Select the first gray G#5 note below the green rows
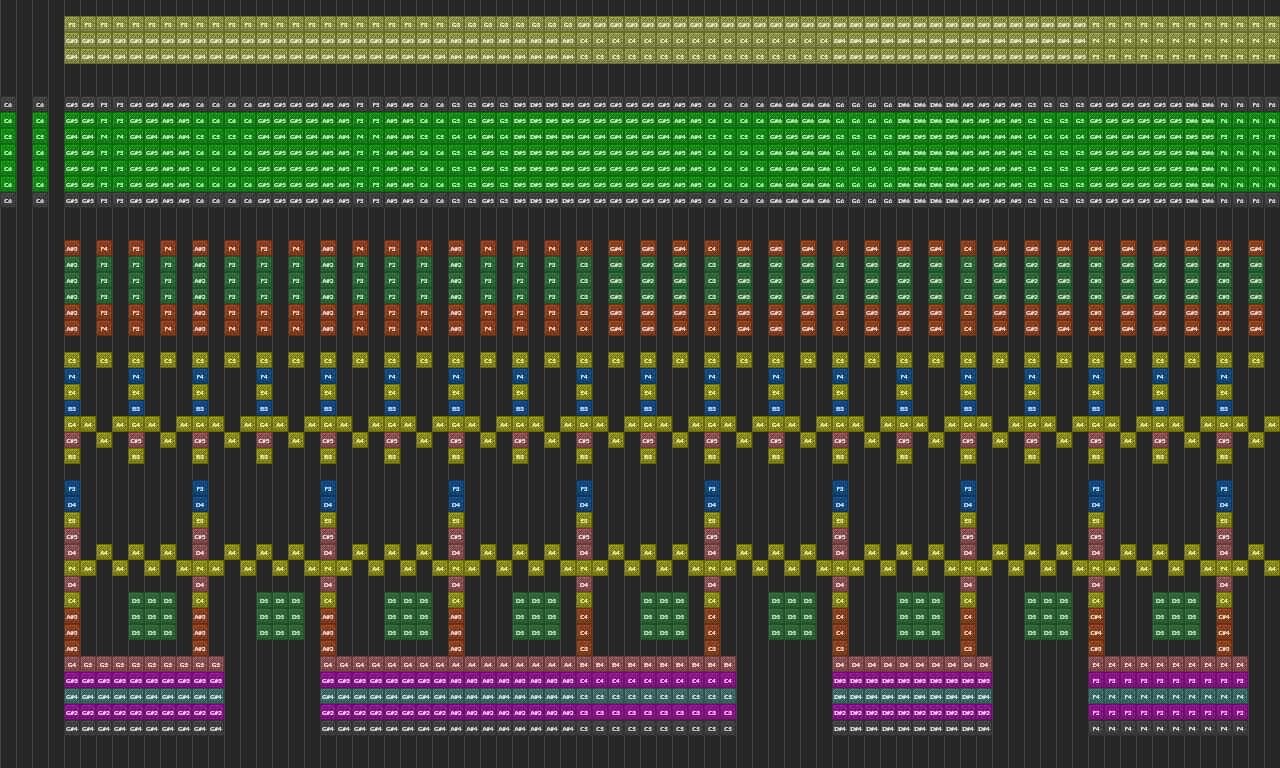1280x768 pixels. (72, 201)
